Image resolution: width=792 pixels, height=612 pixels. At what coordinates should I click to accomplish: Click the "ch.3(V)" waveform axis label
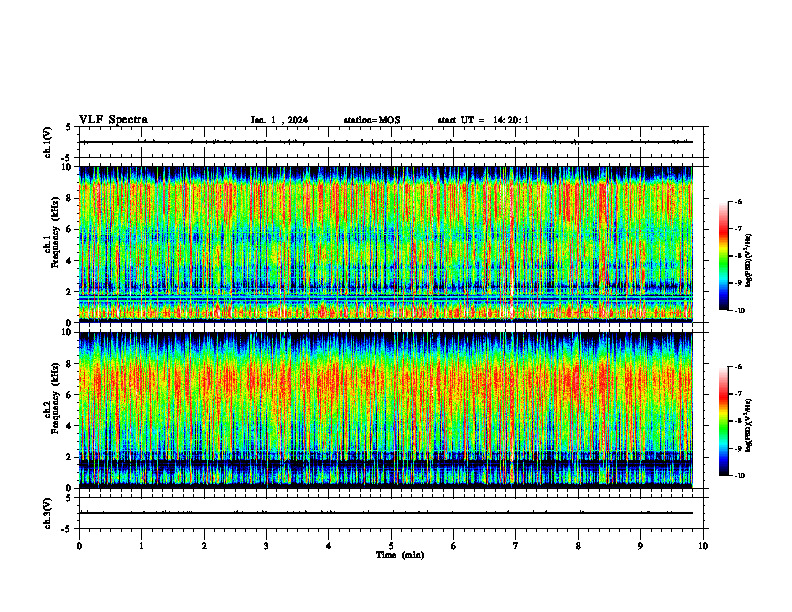point(47,513)
